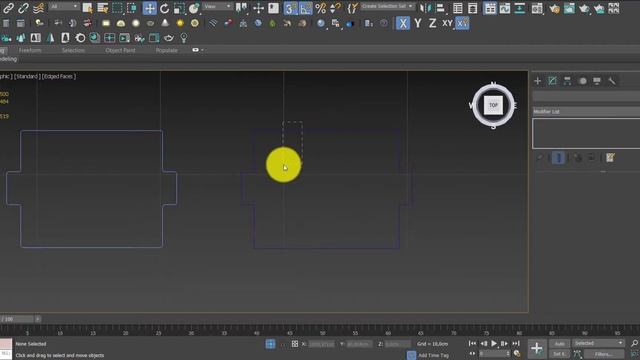Click the Auto Key button
Viewport: 640px width, 360px height.
pyautogui.click(x=559, y=344)
